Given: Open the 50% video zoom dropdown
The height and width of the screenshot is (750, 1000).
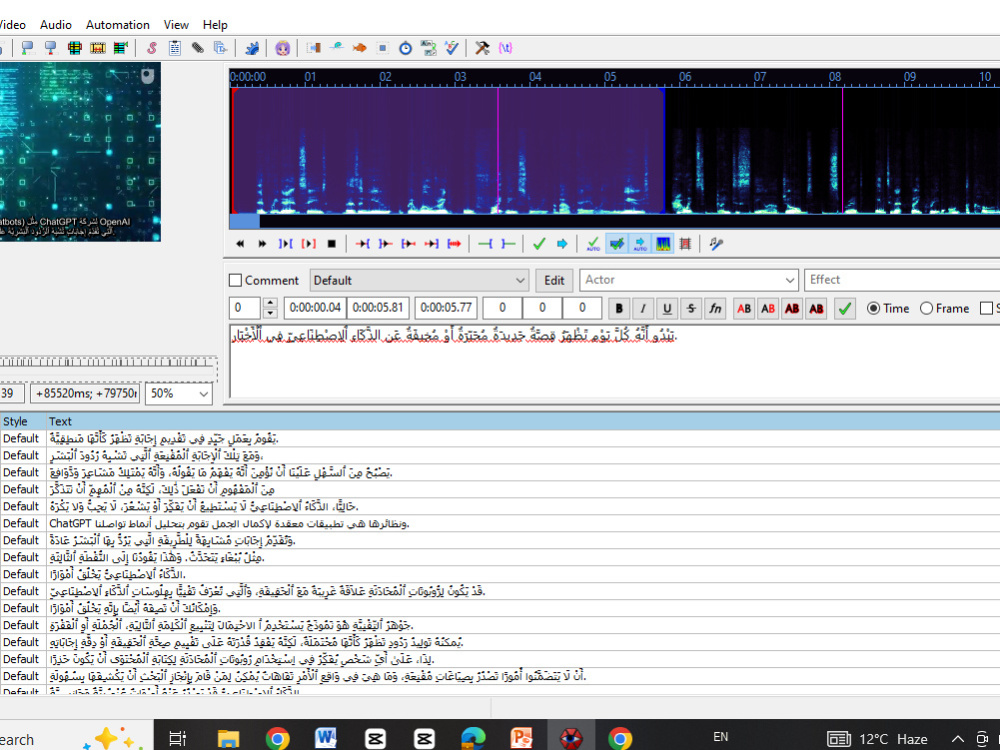Looking at the screenshot, I should pyautogui.click(x=179, y=393).
